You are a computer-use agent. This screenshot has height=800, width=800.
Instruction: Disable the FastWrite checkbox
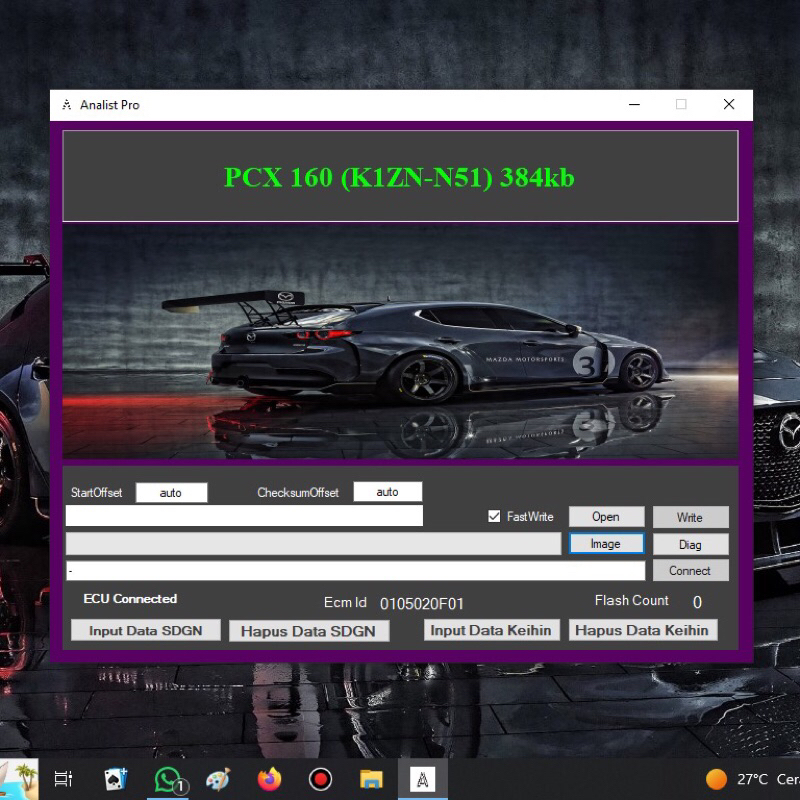(x=494, y=516)
